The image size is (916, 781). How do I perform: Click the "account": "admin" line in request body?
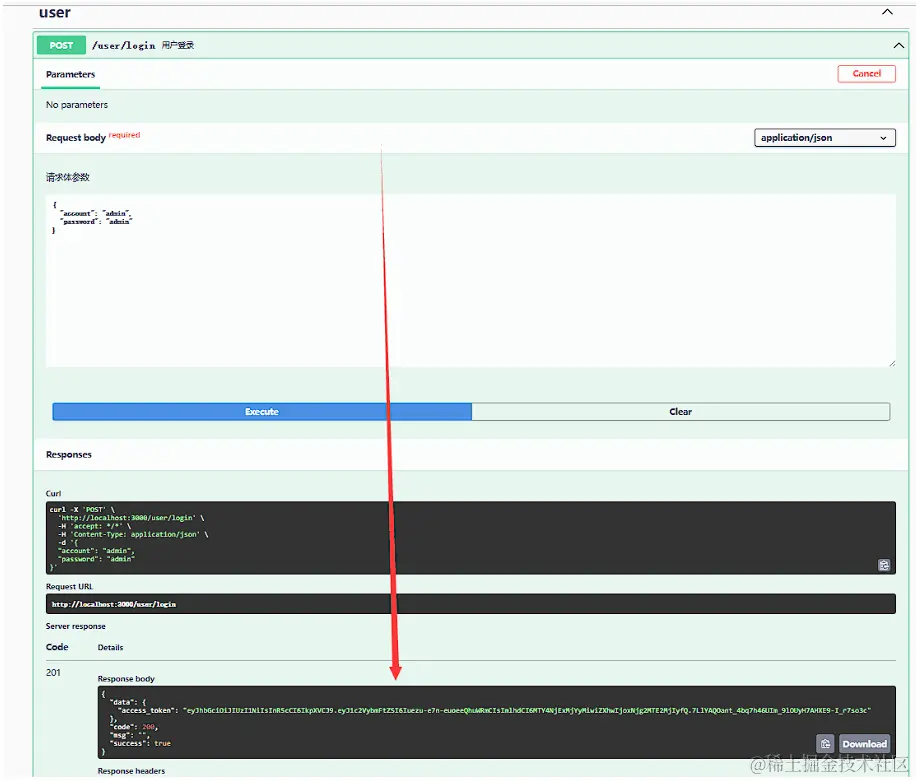[x=96, y=213]
